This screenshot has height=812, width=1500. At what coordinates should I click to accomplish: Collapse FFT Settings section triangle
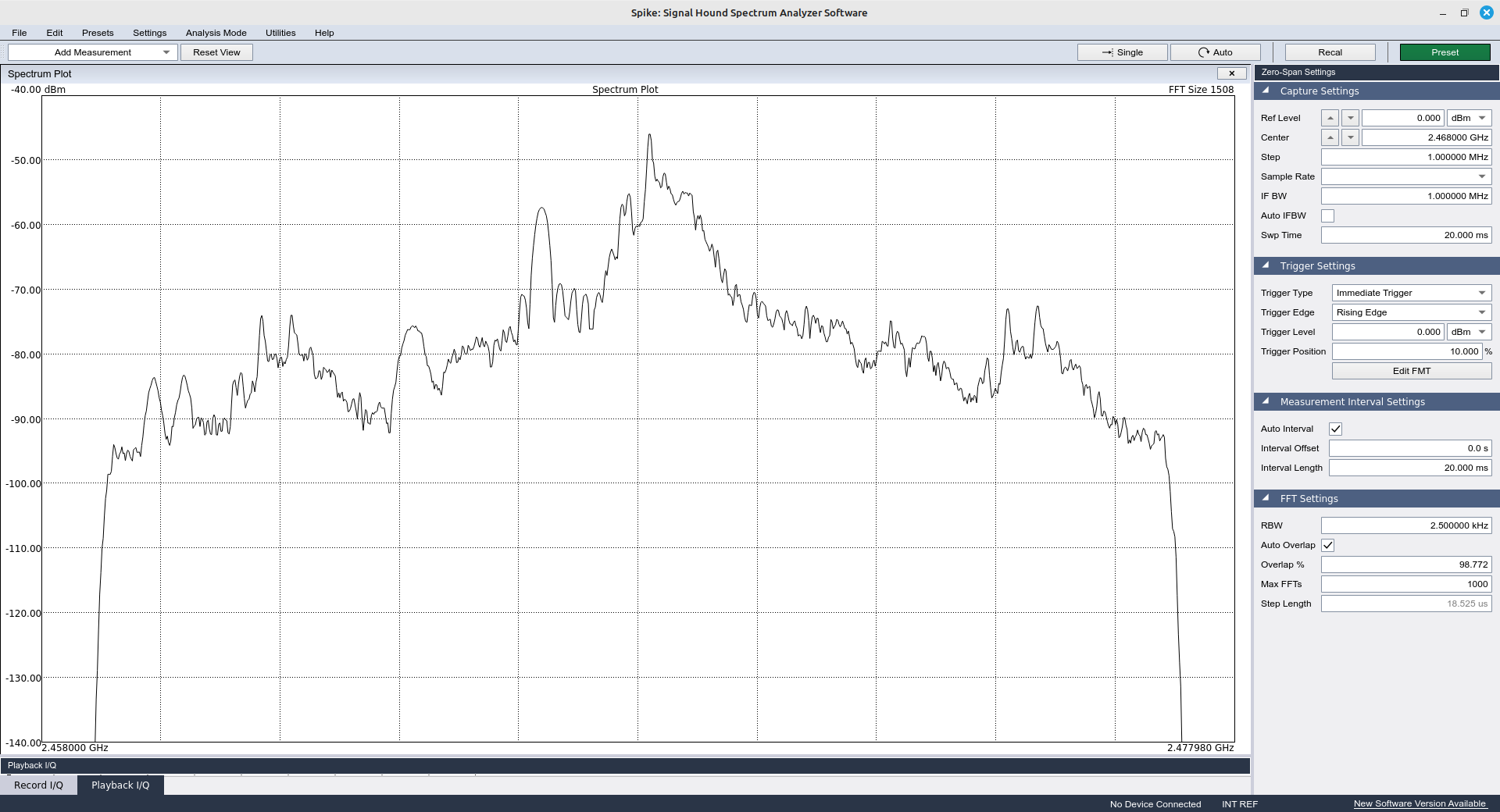1266,498
